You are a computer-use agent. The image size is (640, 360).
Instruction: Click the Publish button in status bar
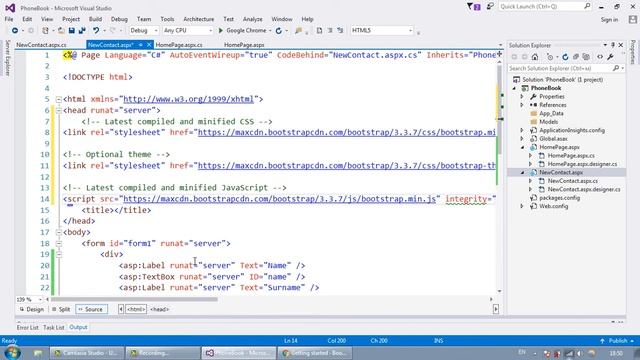(x=617, y=341)
